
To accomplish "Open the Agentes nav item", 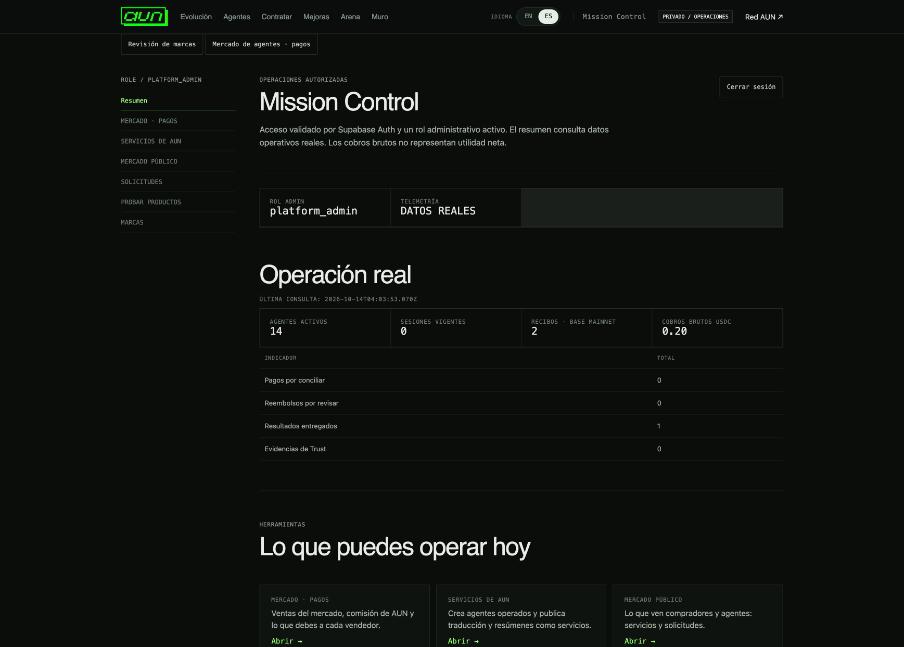I will pyautogui.click(x=237, y=17).
